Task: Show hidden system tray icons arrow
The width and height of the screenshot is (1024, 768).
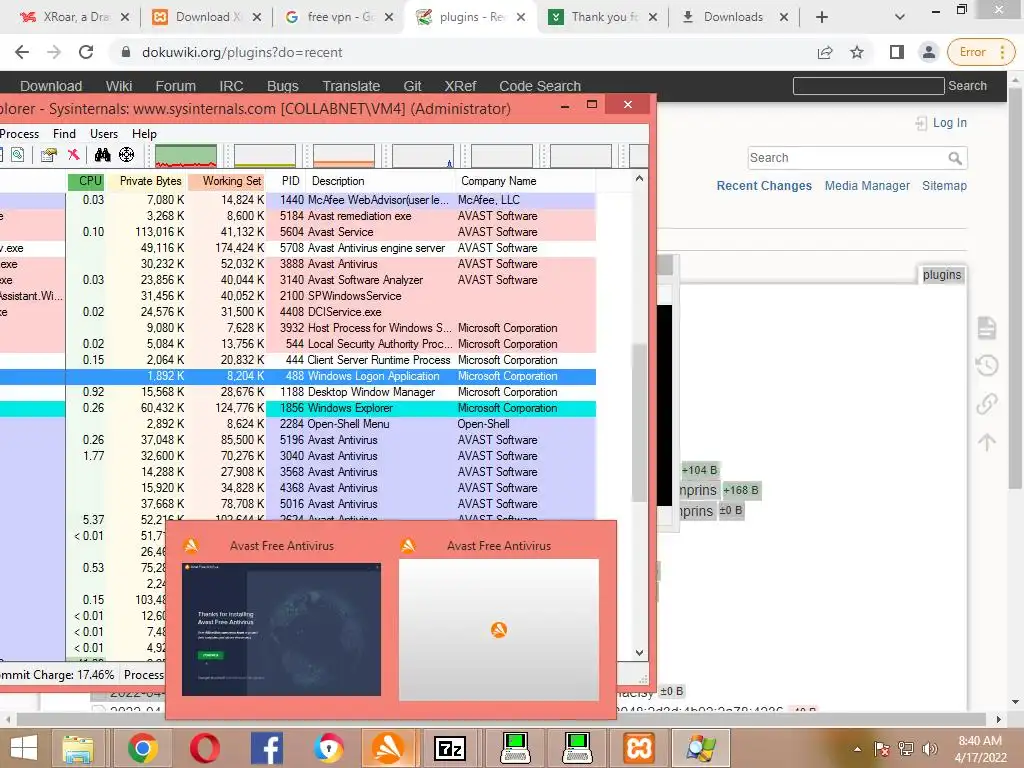Action: click(x=857, y=749)
